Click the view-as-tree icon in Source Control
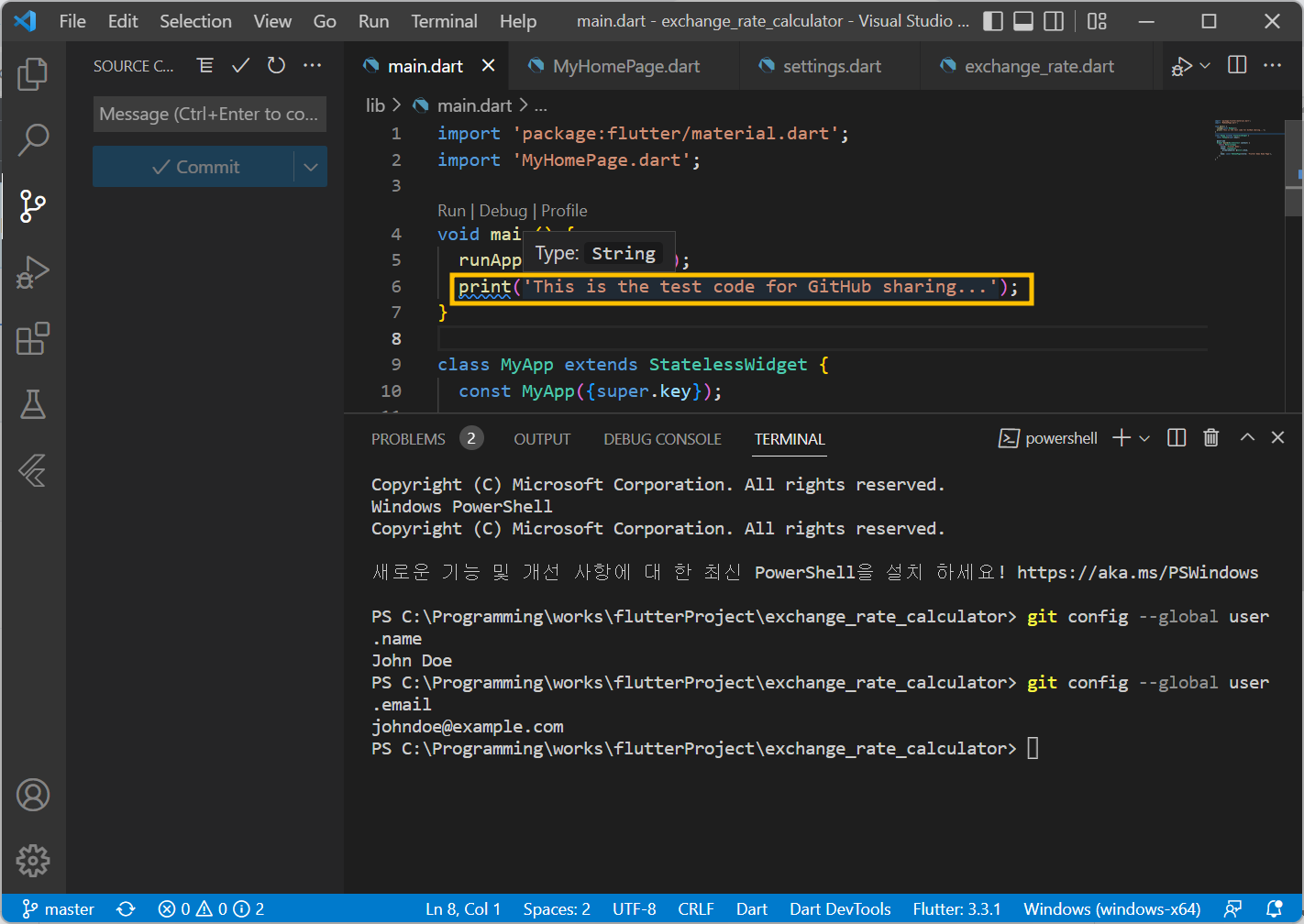 click(205, 65)
